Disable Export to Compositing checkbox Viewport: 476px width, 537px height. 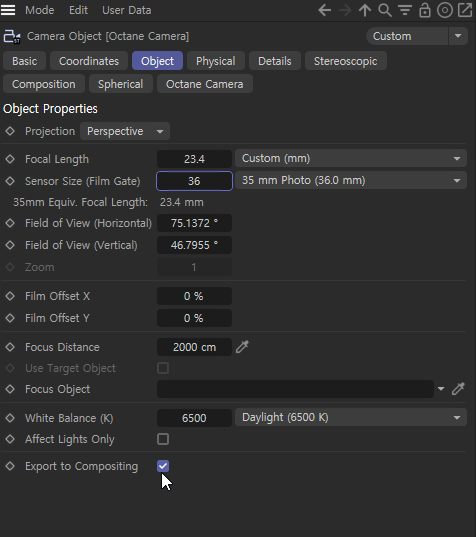point(163,466)
